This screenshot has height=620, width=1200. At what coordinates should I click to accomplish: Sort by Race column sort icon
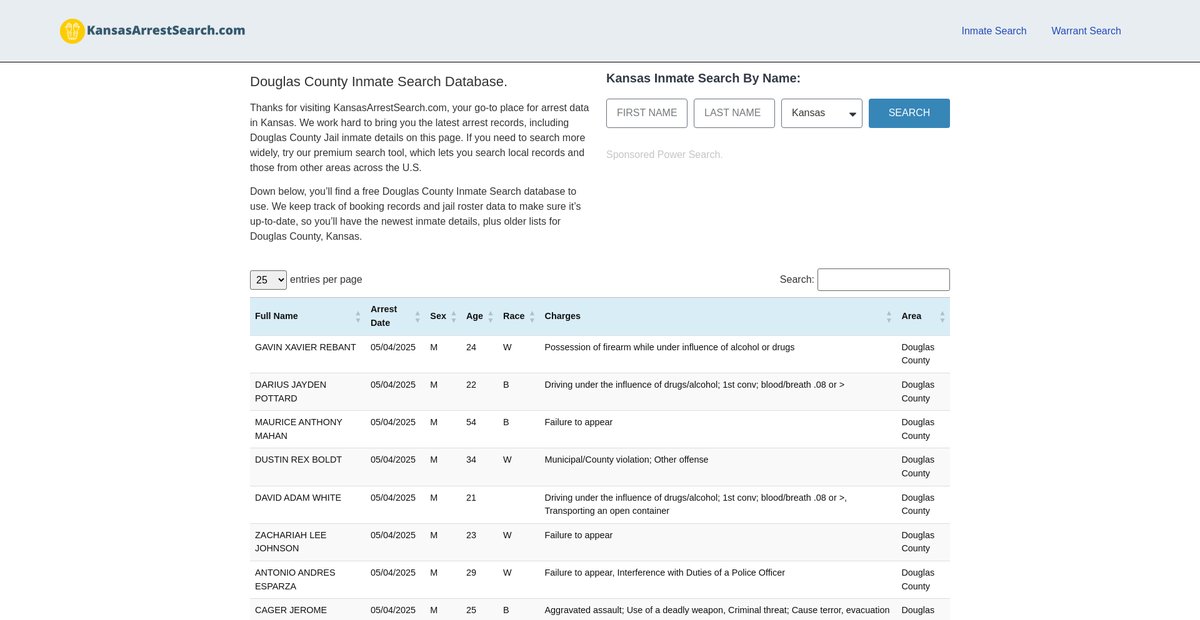[532, 316]
